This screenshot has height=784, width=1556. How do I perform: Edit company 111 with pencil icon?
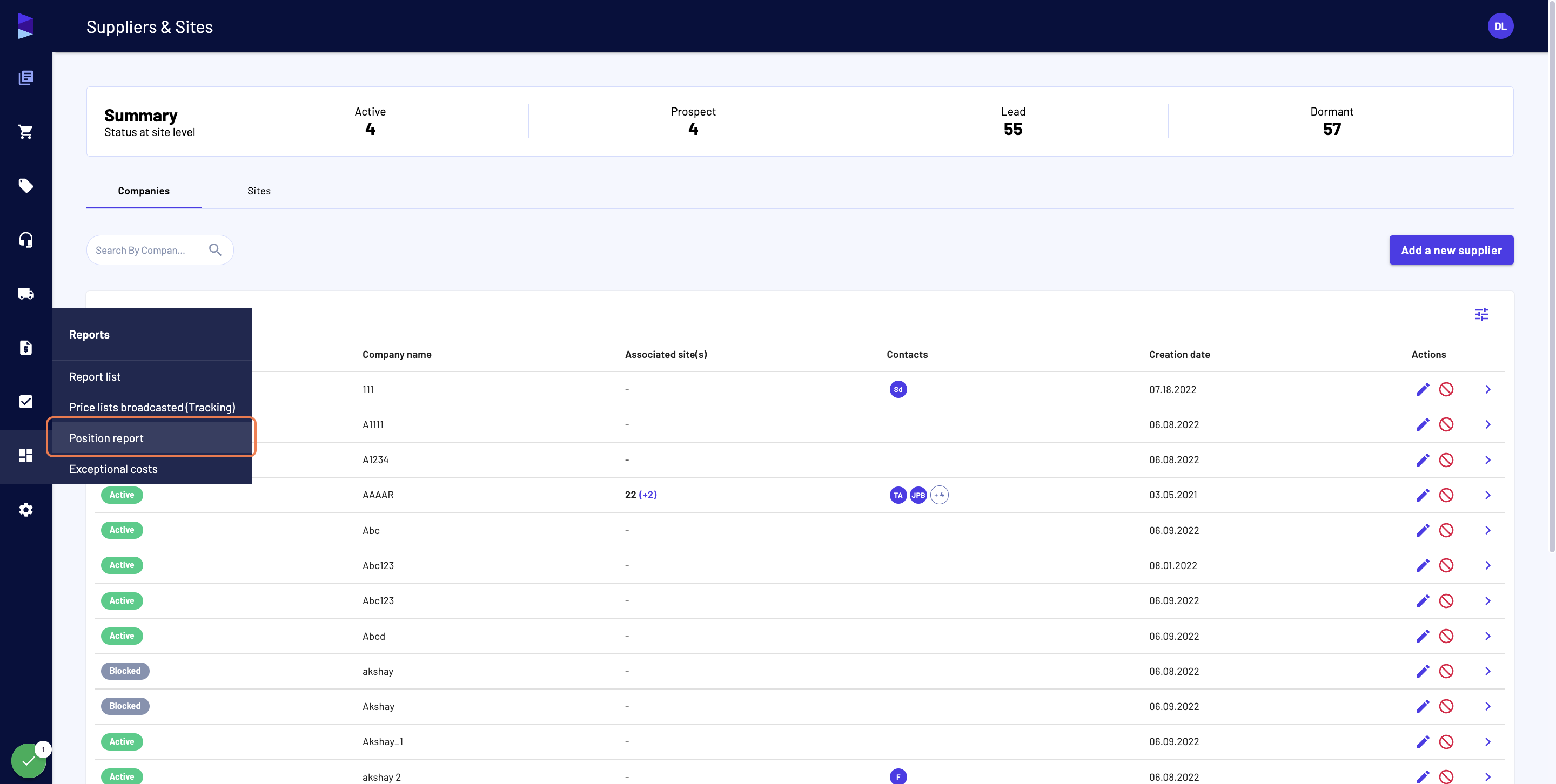1423,389
